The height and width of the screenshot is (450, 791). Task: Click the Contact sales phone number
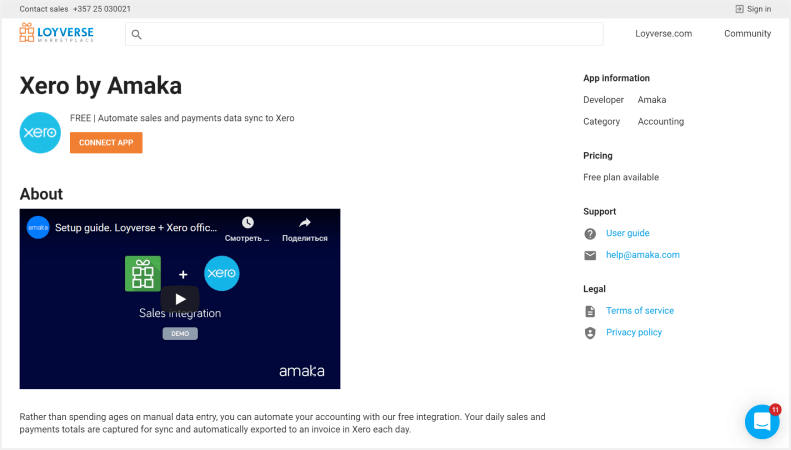pos(102,9)
